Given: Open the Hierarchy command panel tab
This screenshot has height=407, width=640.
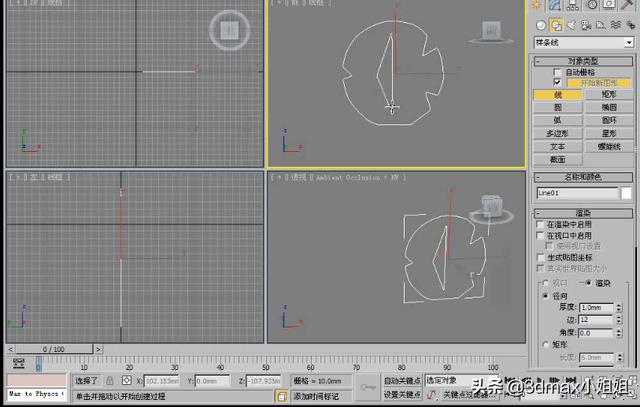Looking at the screenshot, I should (573, 4).
